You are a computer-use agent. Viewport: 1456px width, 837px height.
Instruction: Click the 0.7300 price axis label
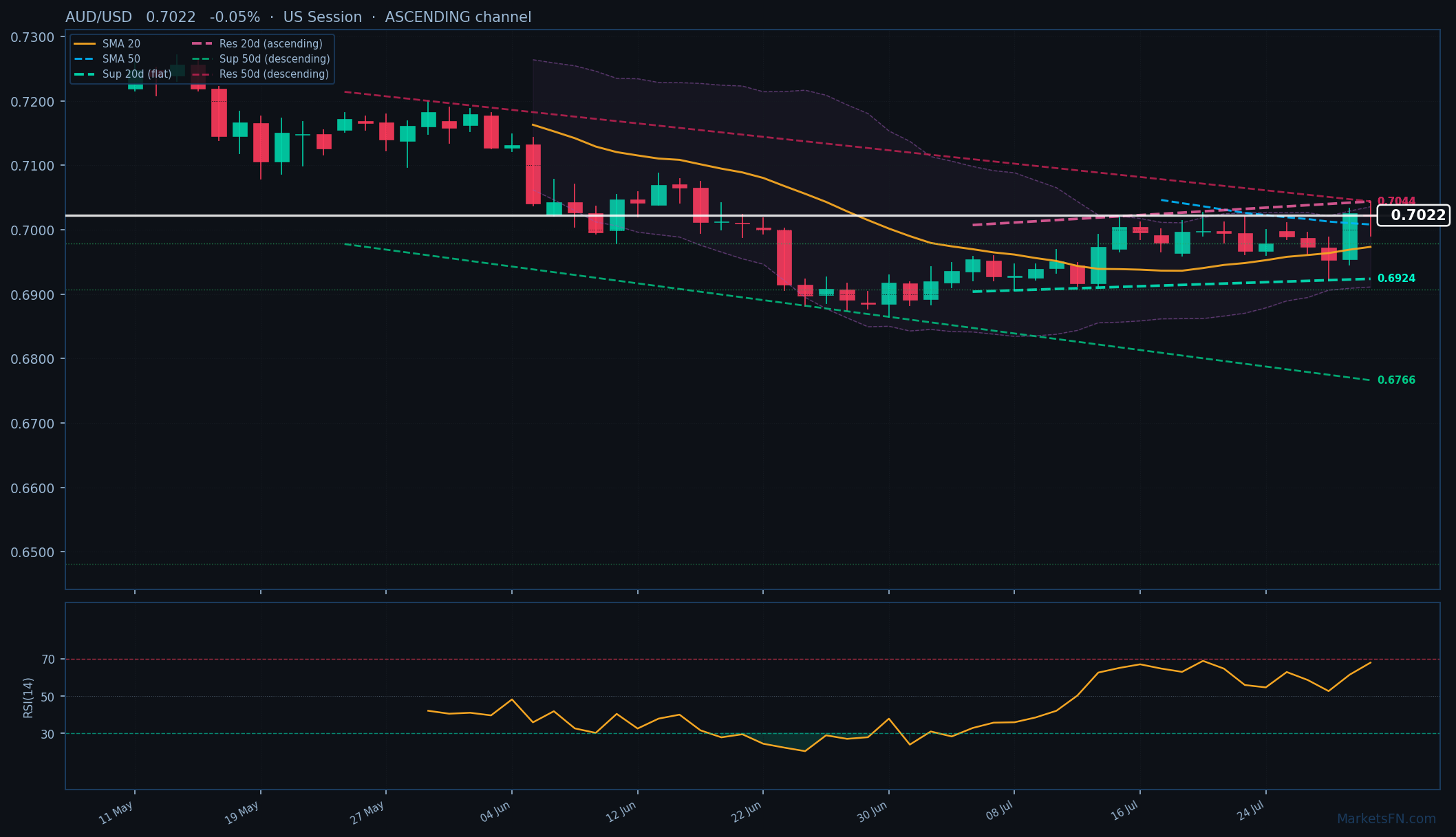click(x=32, y=37)
